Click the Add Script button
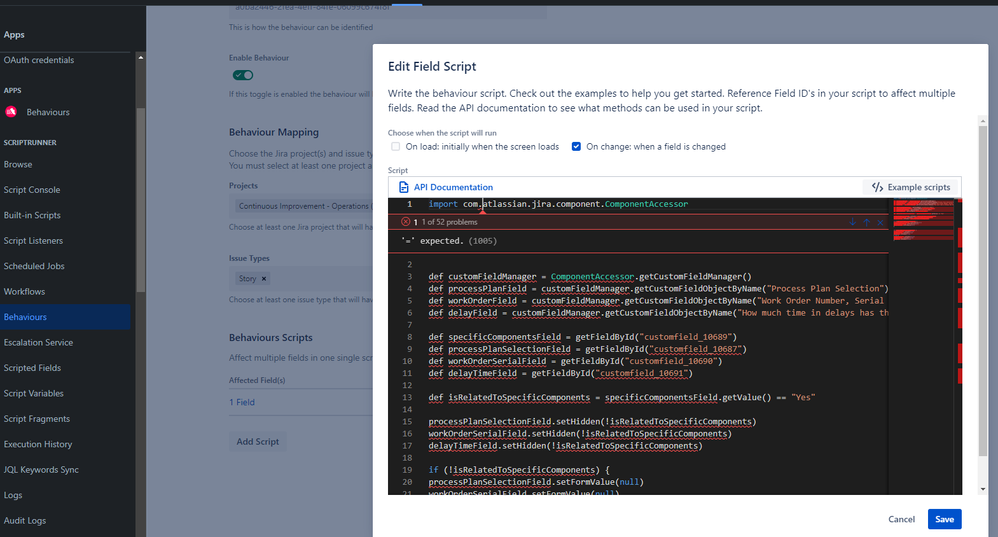998x537 pixels. (258, 442)
